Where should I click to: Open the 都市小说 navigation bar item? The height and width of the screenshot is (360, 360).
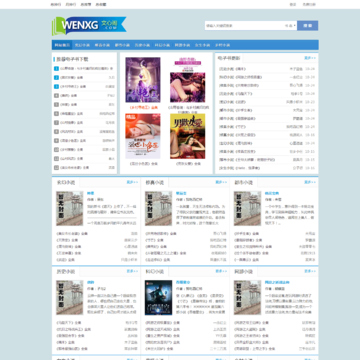122,45
